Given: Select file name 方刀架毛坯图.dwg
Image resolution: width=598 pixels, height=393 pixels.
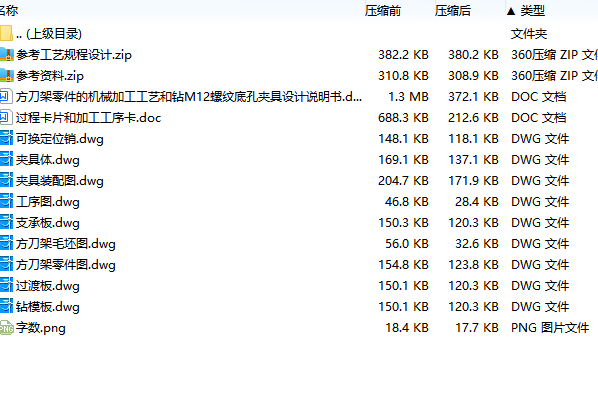Looking at the screenshot, I should [66, 244].
